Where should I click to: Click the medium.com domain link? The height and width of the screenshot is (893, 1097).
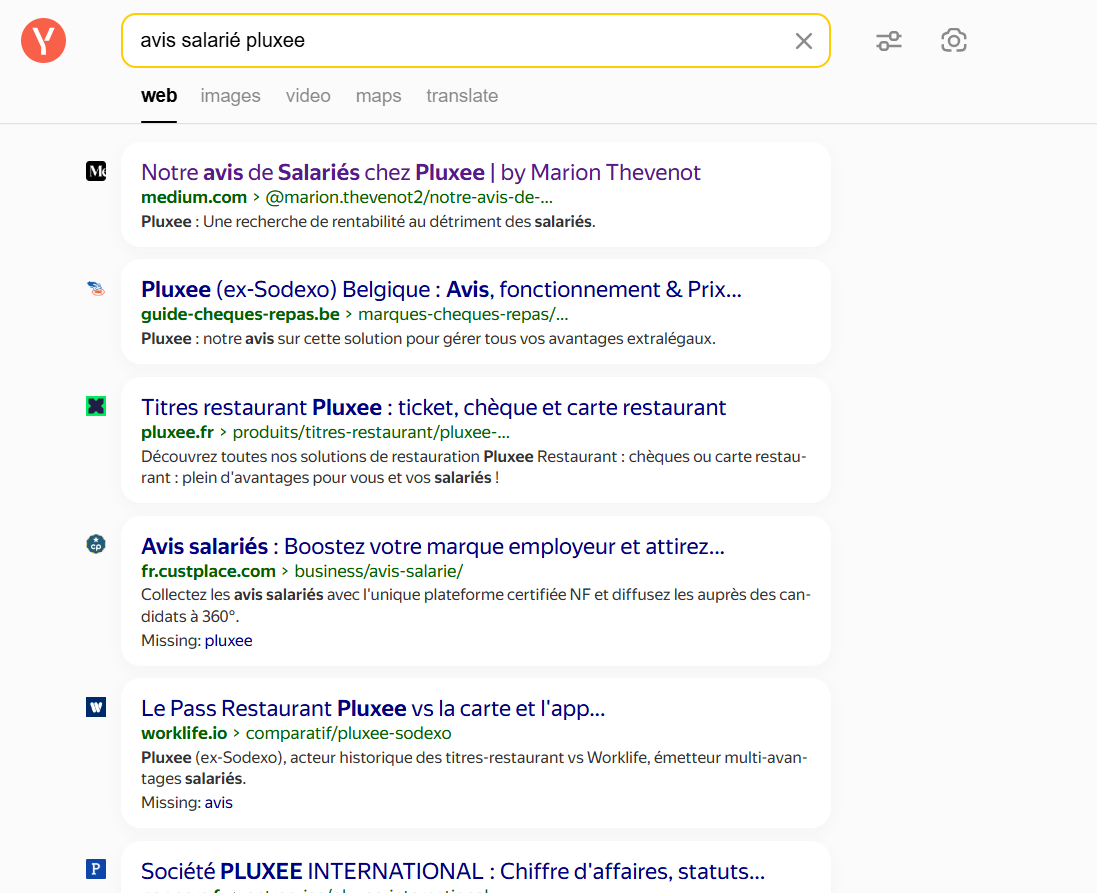pyautogui.click(x=194, y=197)
